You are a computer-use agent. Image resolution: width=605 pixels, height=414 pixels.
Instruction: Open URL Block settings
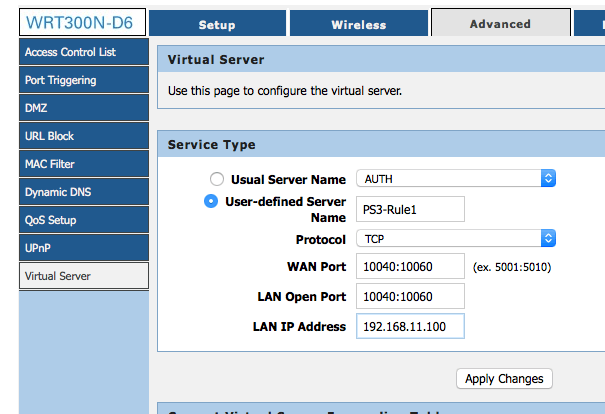[x=84, y=136]
